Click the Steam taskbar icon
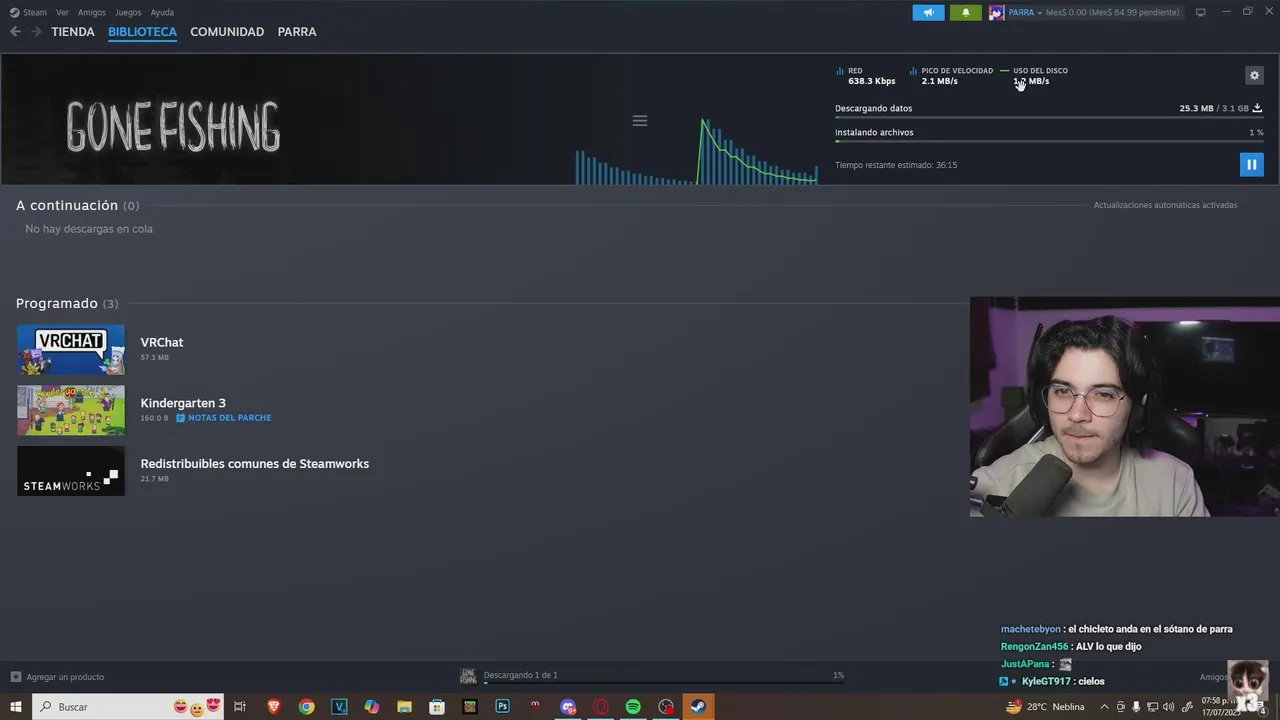Image resolution: width=1280 pixels, height=720 pixels. (x=698, y=707)
